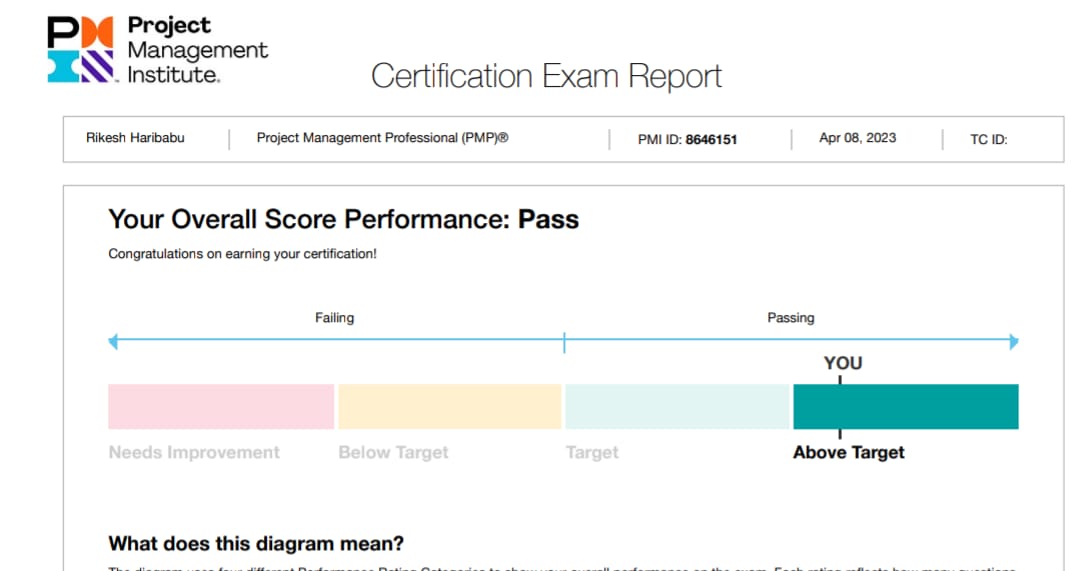Click the YOU marker above the bar
The width and height of the screenshot is (1080, 571).
(x=842, y=363)
